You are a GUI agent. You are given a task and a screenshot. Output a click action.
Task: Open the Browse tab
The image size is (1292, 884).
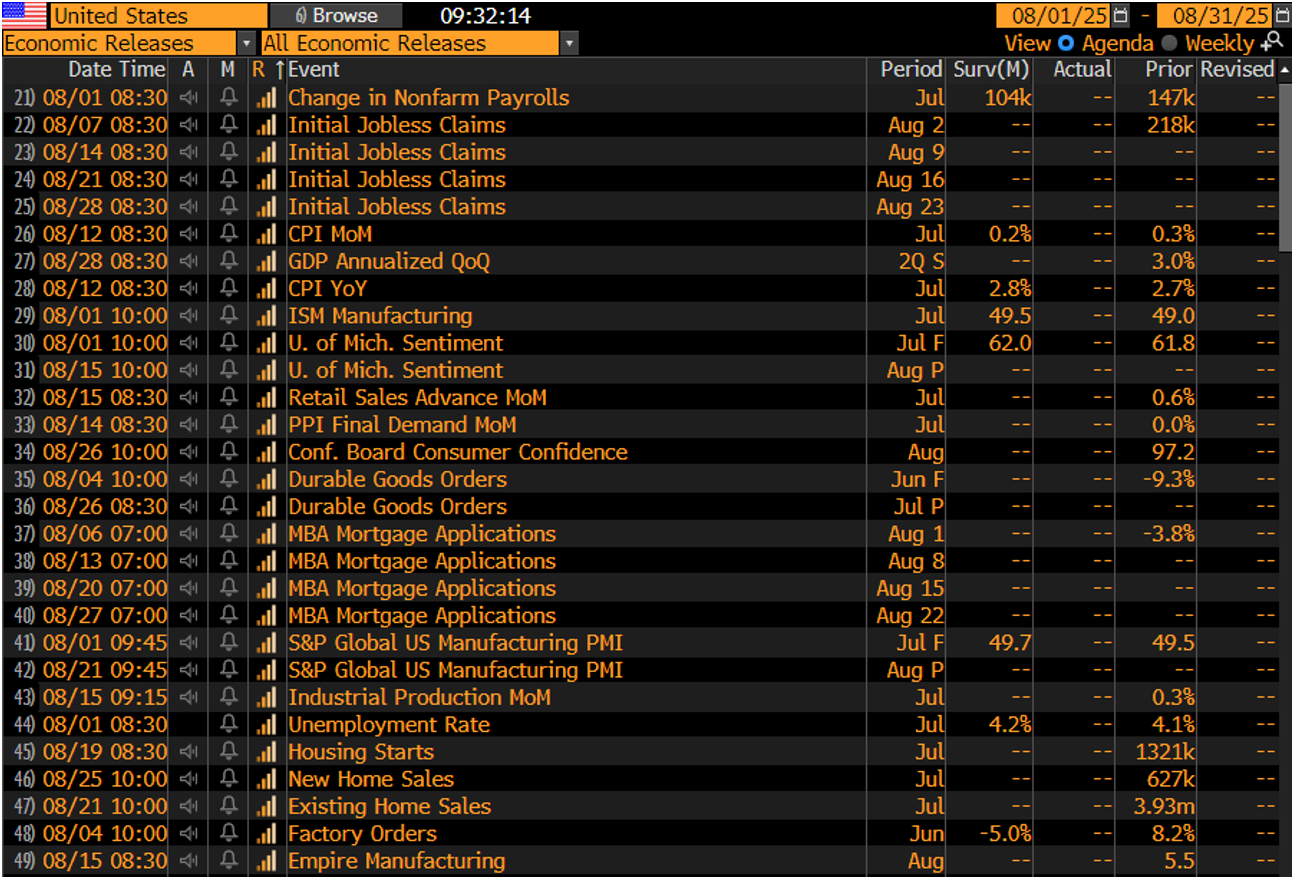click(x=336, y=16)
